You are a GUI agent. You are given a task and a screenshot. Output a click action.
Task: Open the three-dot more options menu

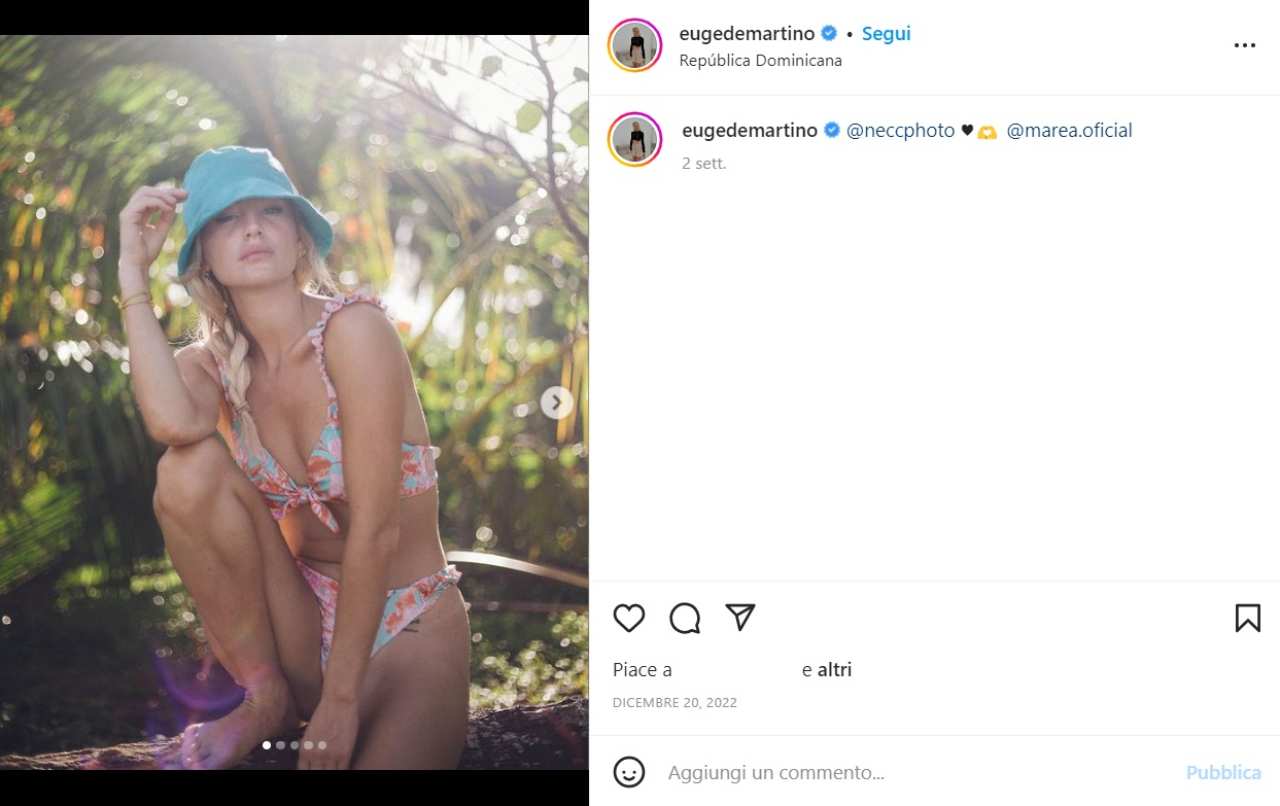(x=1244, y=46)
